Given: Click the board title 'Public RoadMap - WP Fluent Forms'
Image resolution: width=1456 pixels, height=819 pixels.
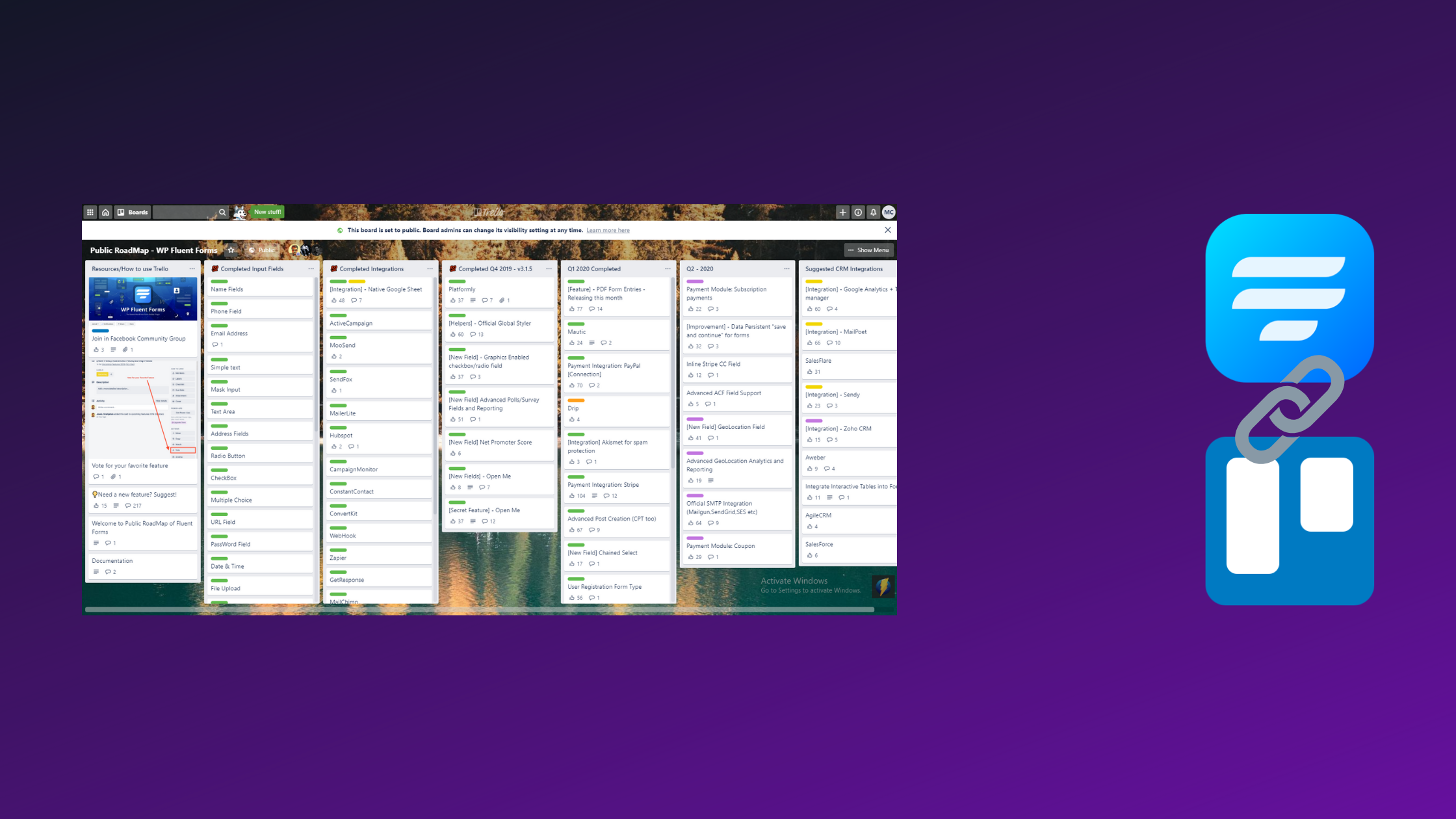Looking at the screenshot, I should coord(153,250).
